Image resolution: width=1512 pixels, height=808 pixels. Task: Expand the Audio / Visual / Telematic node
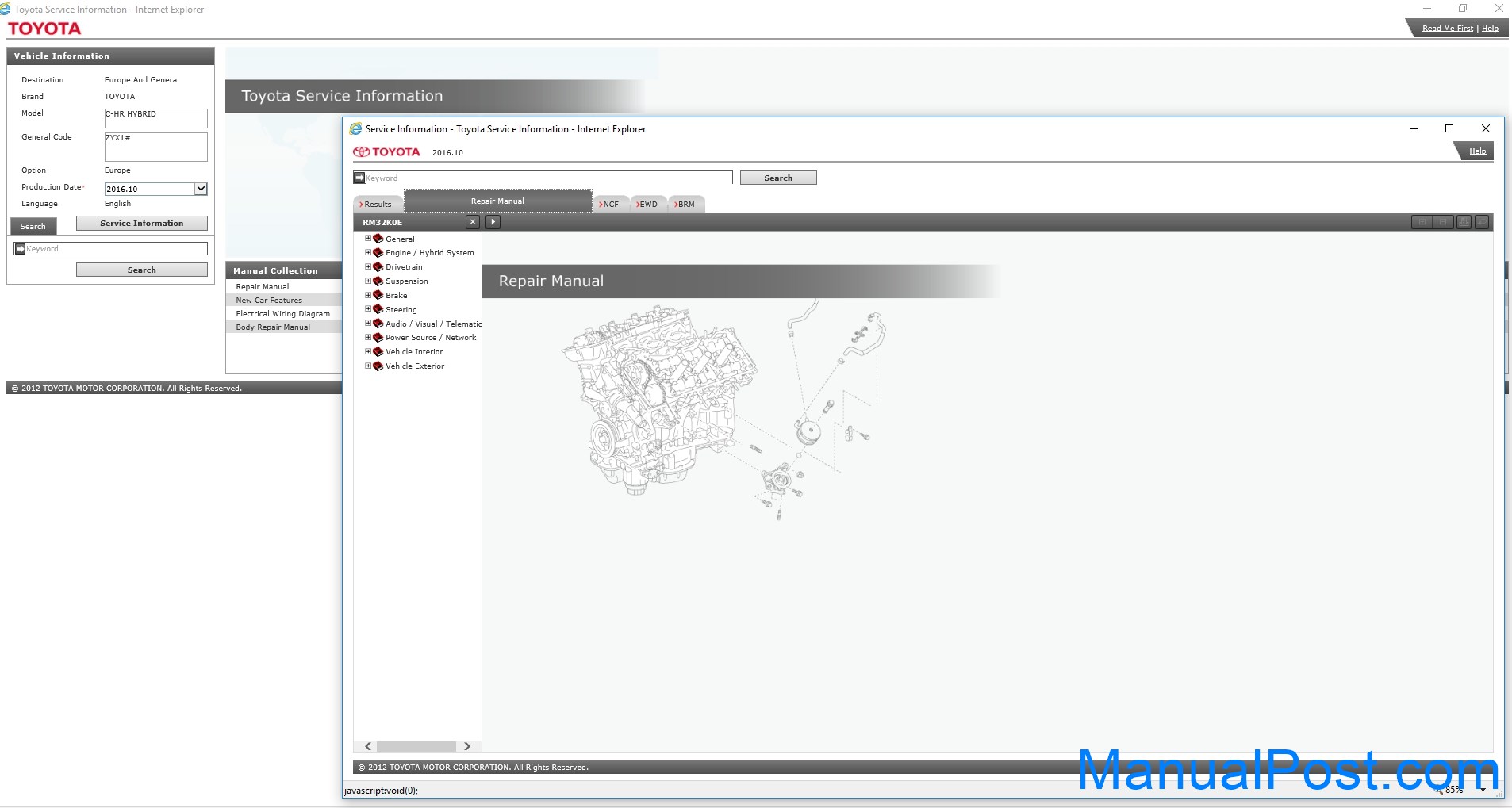coord(368,324)
